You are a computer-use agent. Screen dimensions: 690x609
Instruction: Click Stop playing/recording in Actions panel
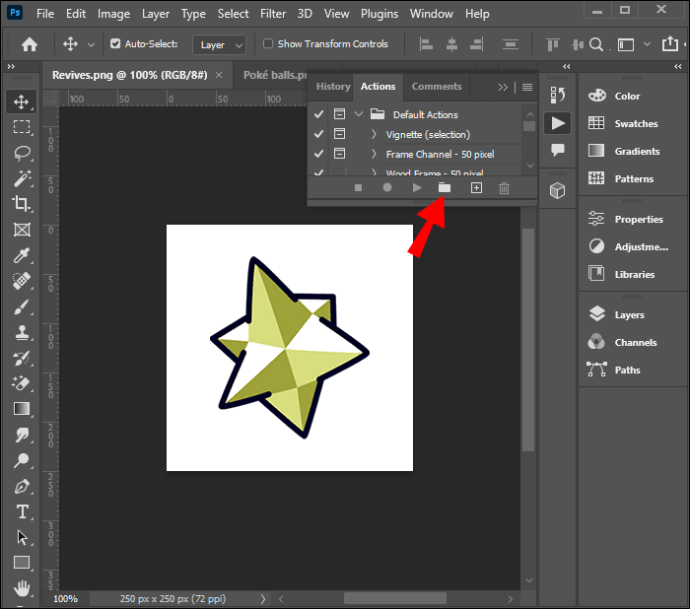click(x=358, y=188)
